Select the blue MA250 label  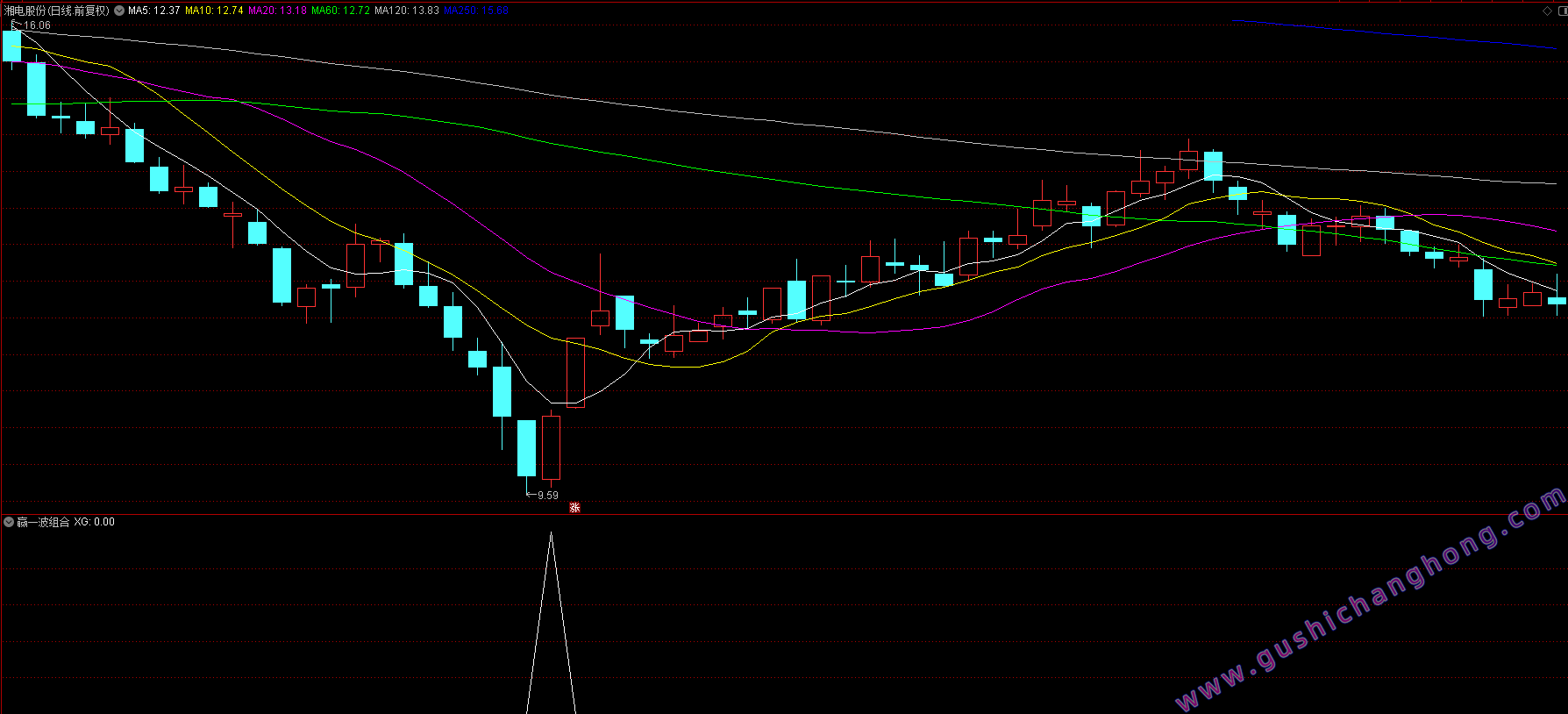pos(476,11)
